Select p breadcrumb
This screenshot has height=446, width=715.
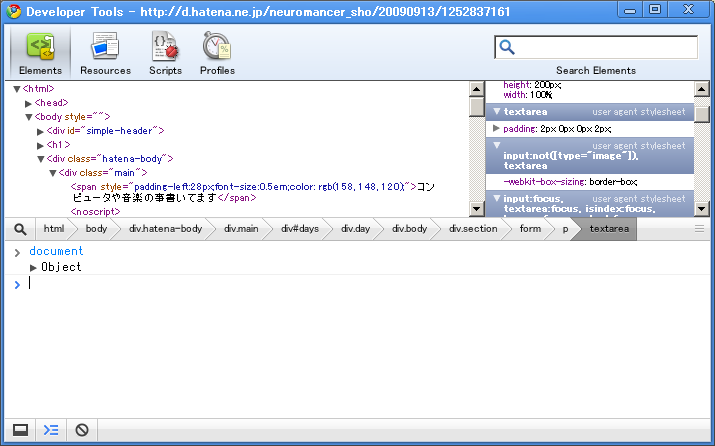point(565,229)
